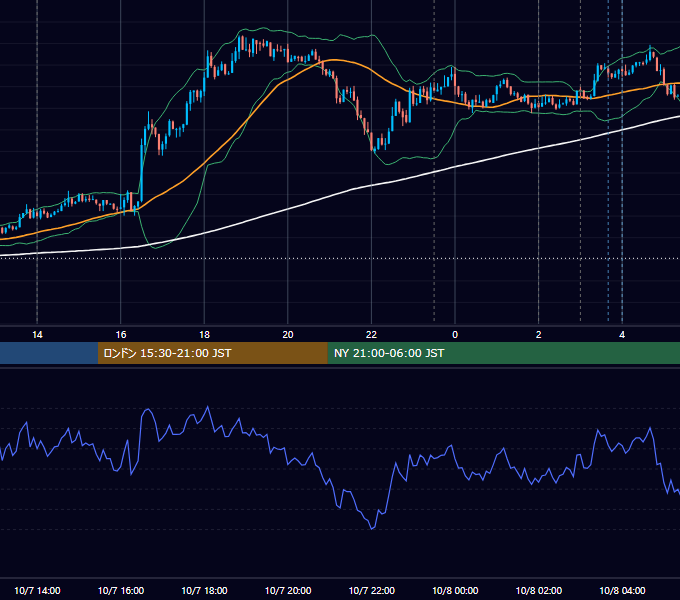This screenshot has height=600, width=680.
Task: Click the 10/7 22:00 date label
Action: pos(372,590)
